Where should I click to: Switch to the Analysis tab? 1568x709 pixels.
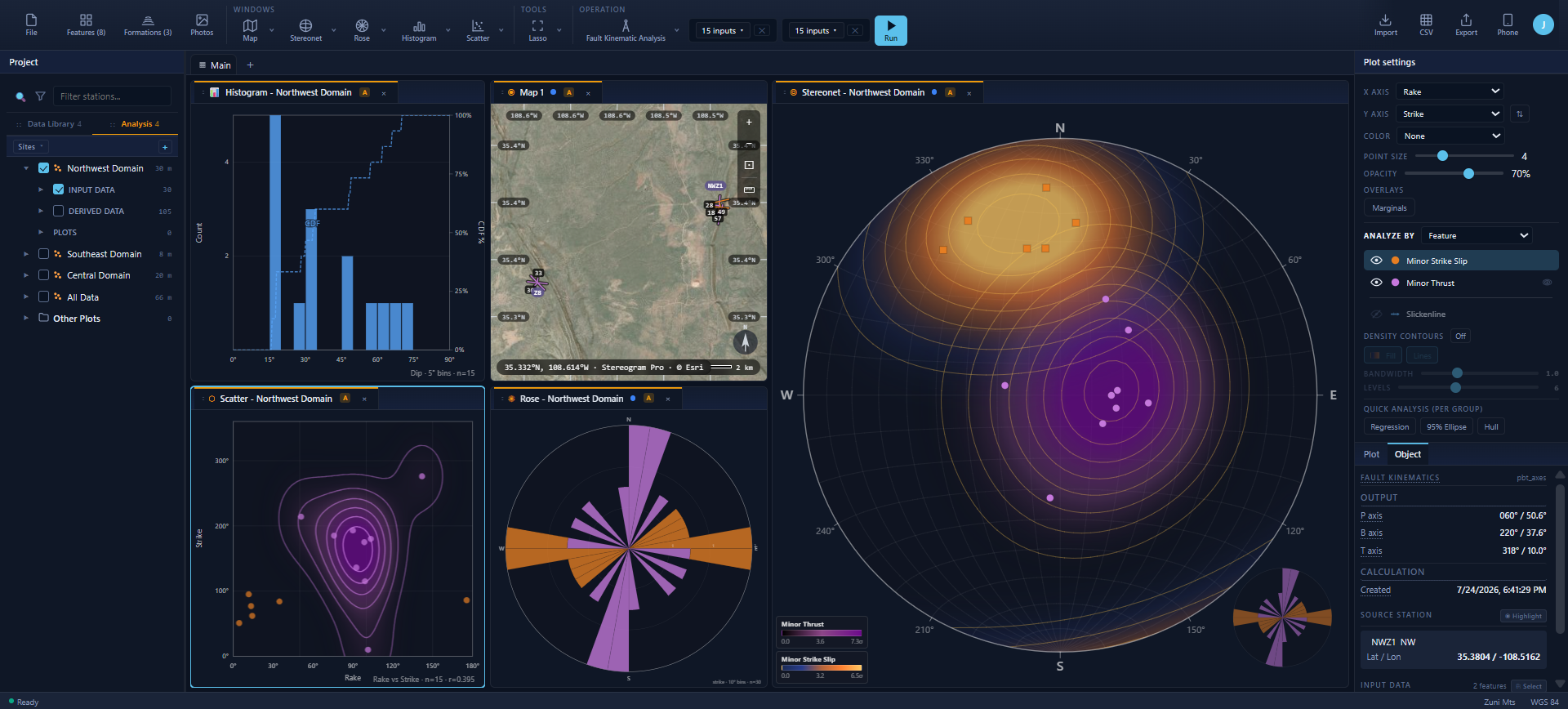tap(136, 124)
